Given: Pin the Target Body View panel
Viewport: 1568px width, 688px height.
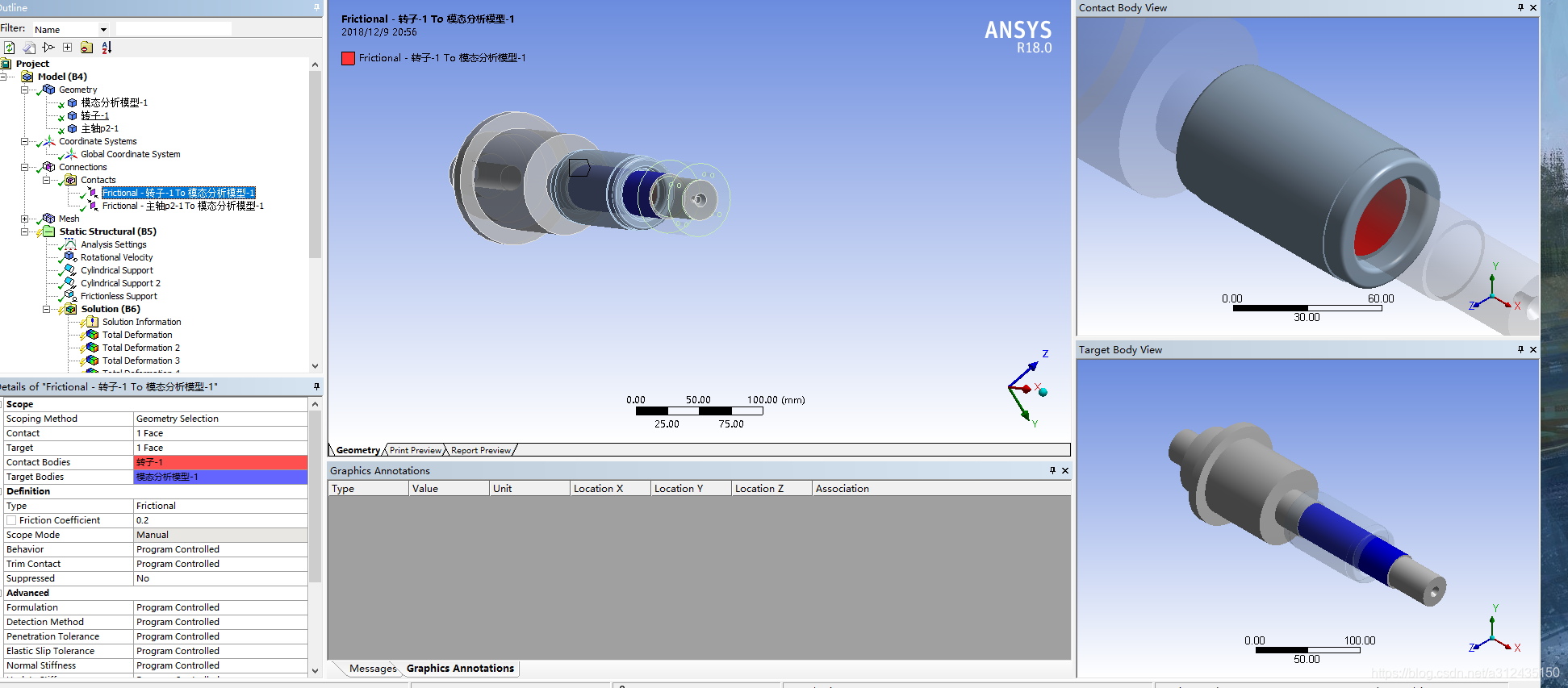Looking at the screenshot, I should coord(1520,349).
